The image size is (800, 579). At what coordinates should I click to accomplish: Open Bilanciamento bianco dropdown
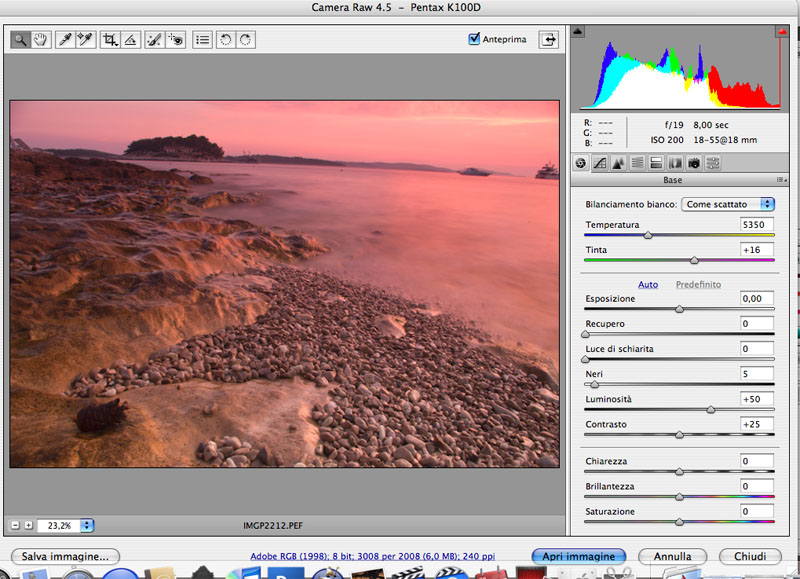tap(728, 204)
